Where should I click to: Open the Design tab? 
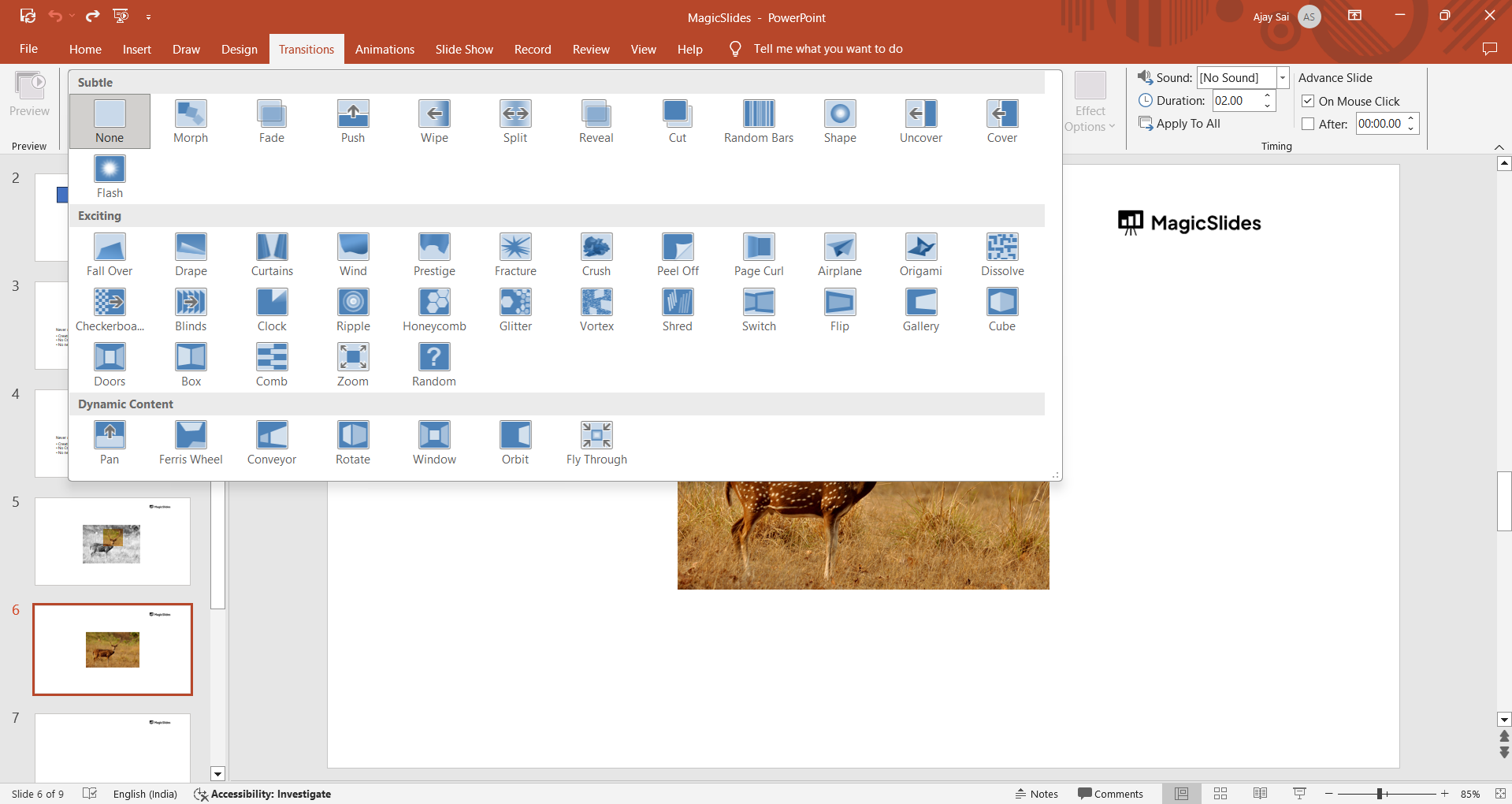coord(239,49)
